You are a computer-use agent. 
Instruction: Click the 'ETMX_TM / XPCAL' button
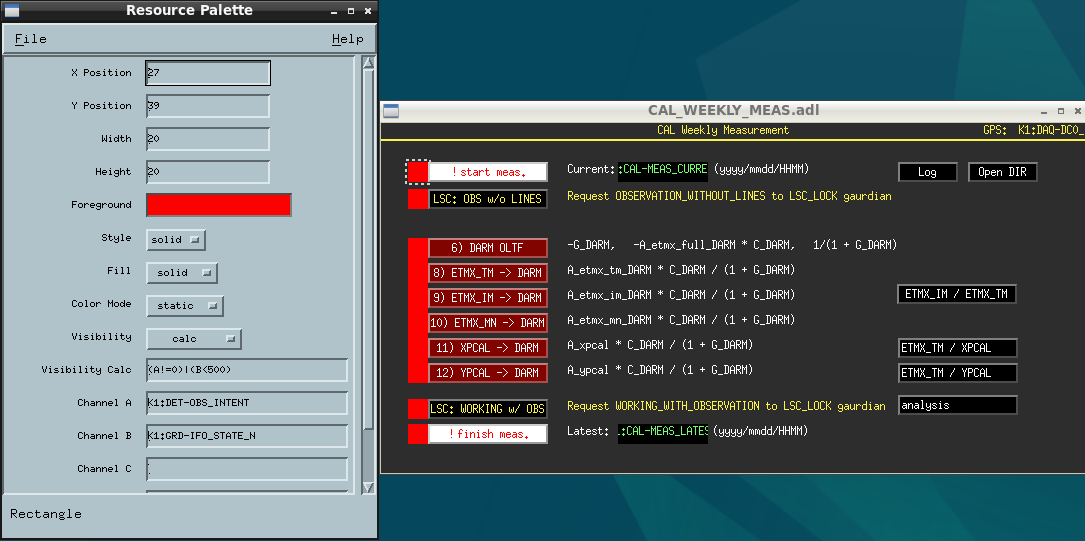(958, 348)
